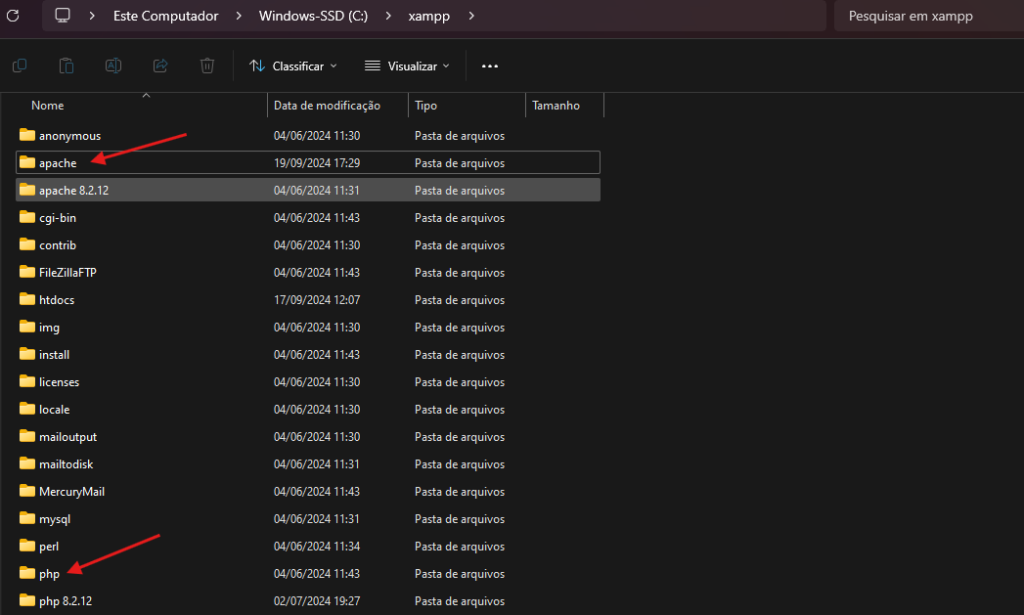Click the Share toolbar icon

coord(160,66)
